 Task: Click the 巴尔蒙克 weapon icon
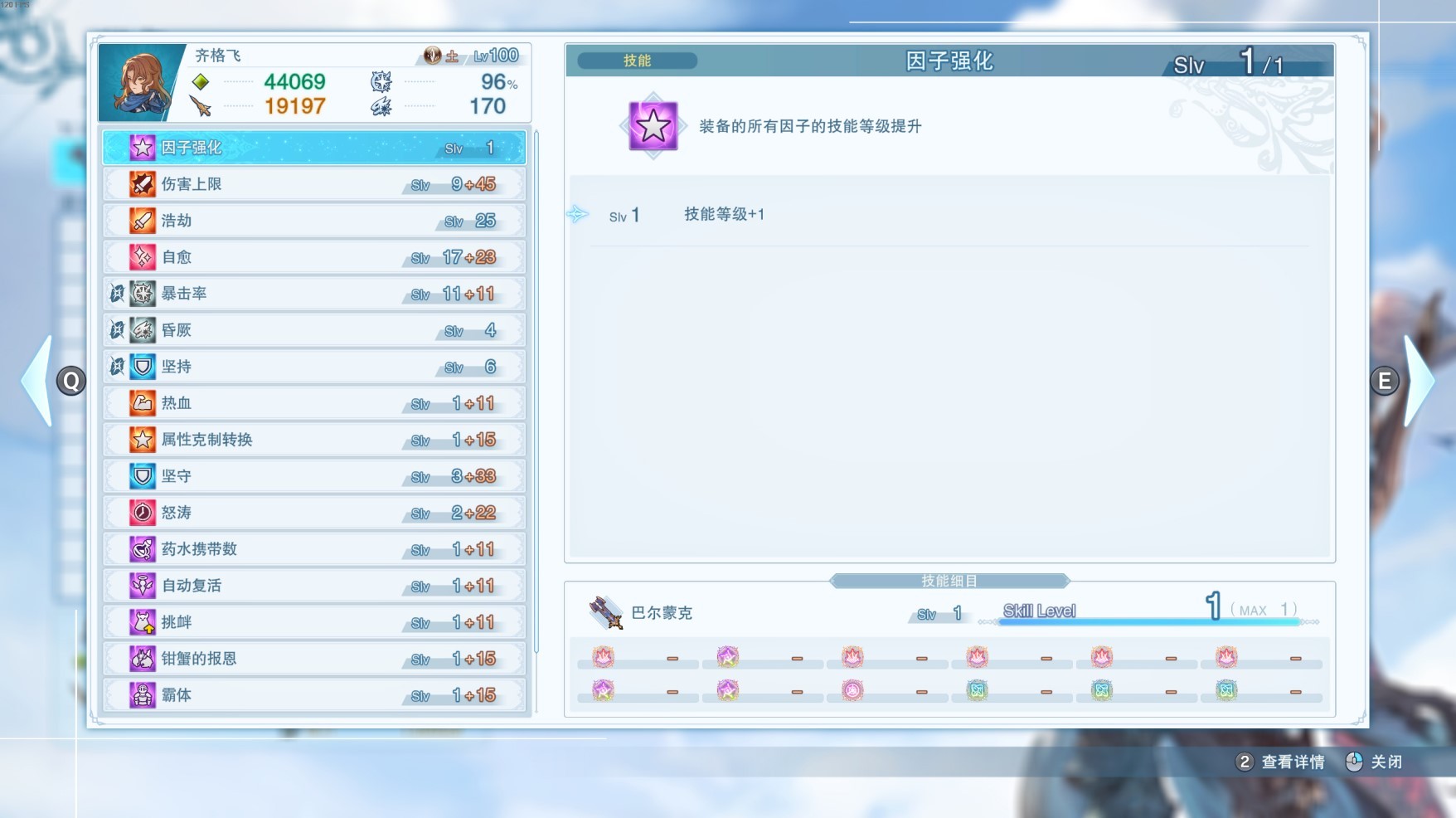click(x=605, y=613)
